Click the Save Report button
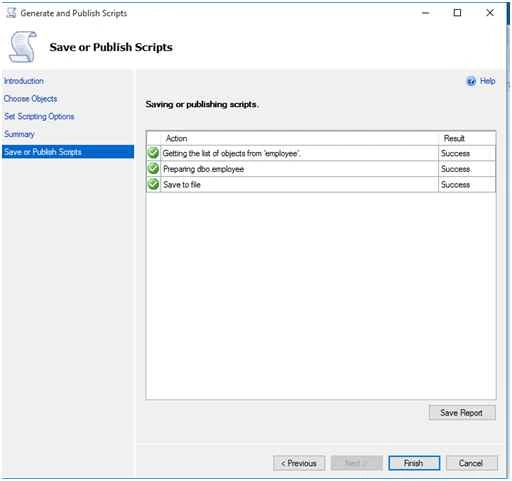Image resolution: width=512 pixels, height=481 pixels. click(462, 413)
